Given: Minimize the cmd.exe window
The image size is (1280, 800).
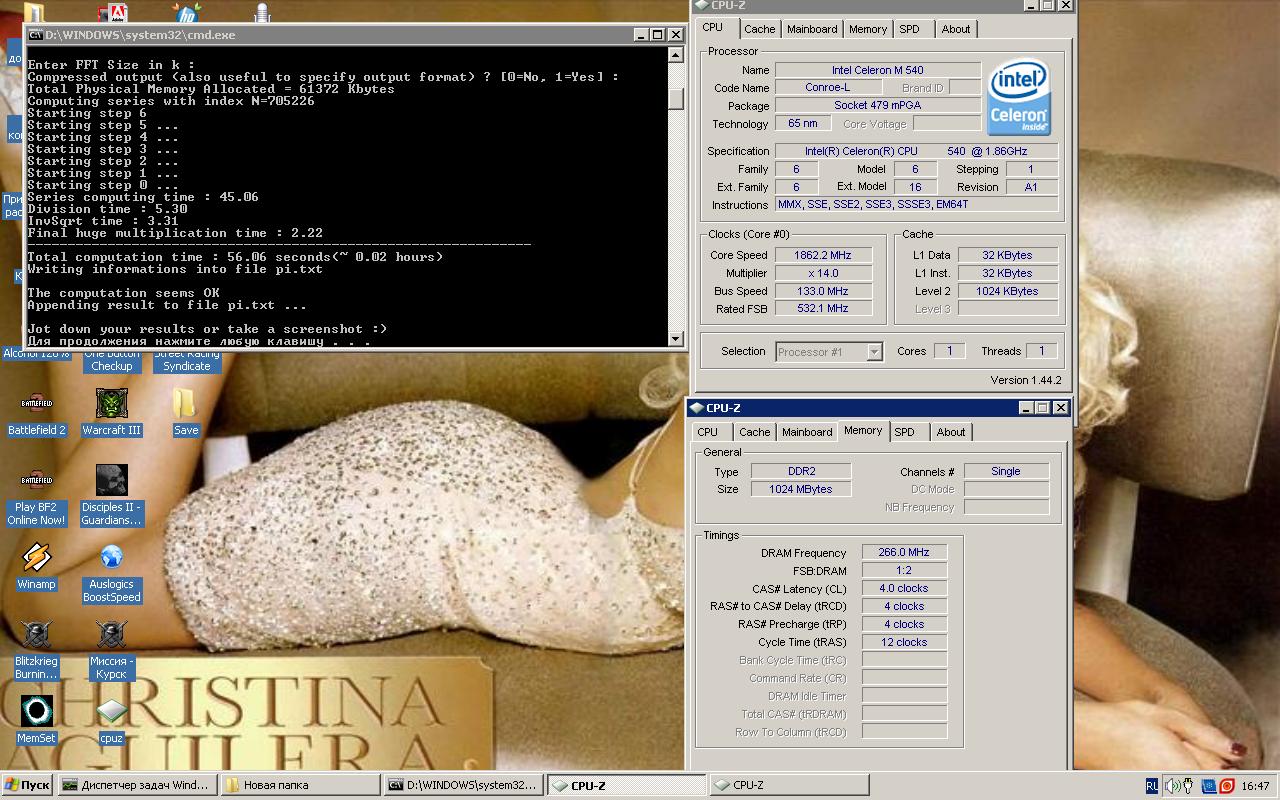Looking at the screenshot, I should [641, 35].
